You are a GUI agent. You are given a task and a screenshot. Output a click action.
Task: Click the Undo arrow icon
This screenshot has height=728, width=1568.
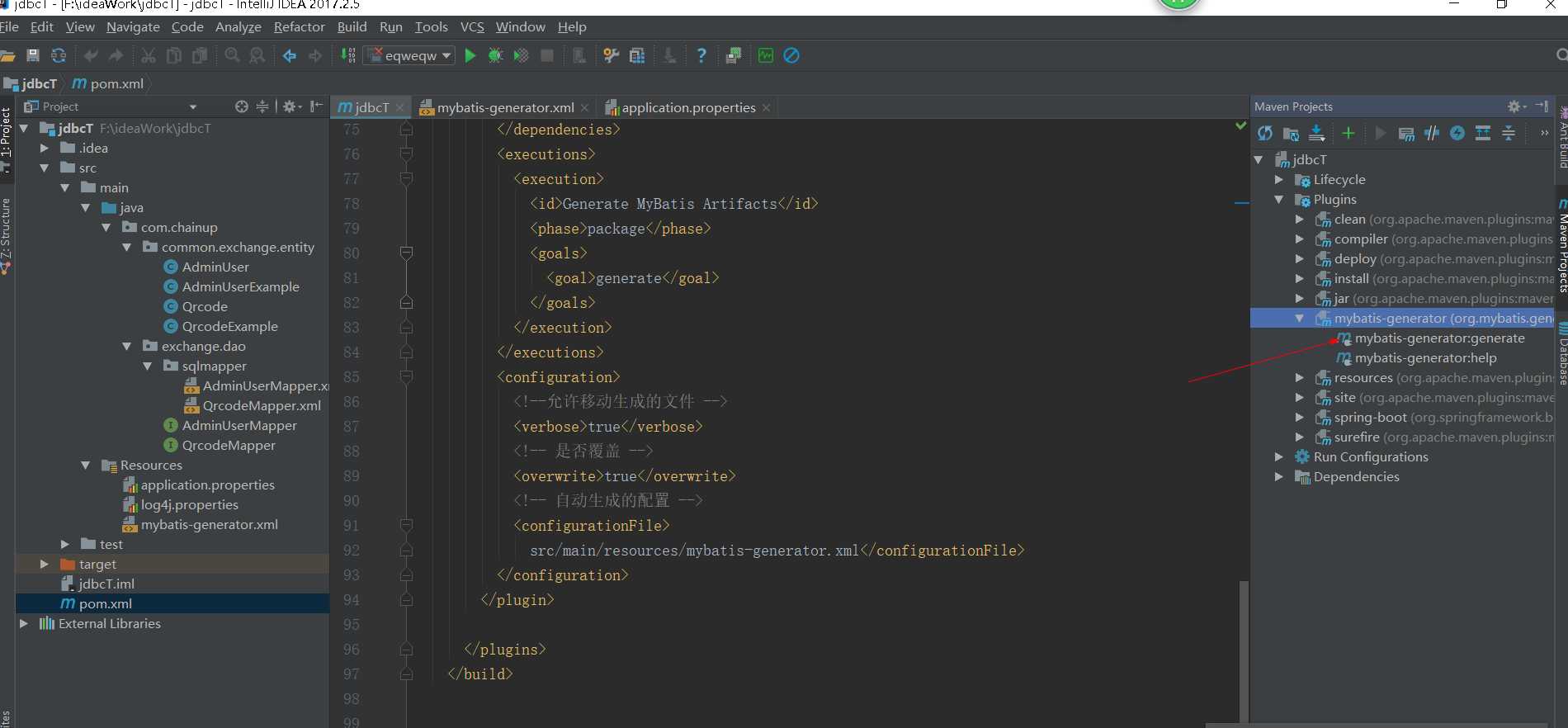pyautogui.click(x=91, y=55)
